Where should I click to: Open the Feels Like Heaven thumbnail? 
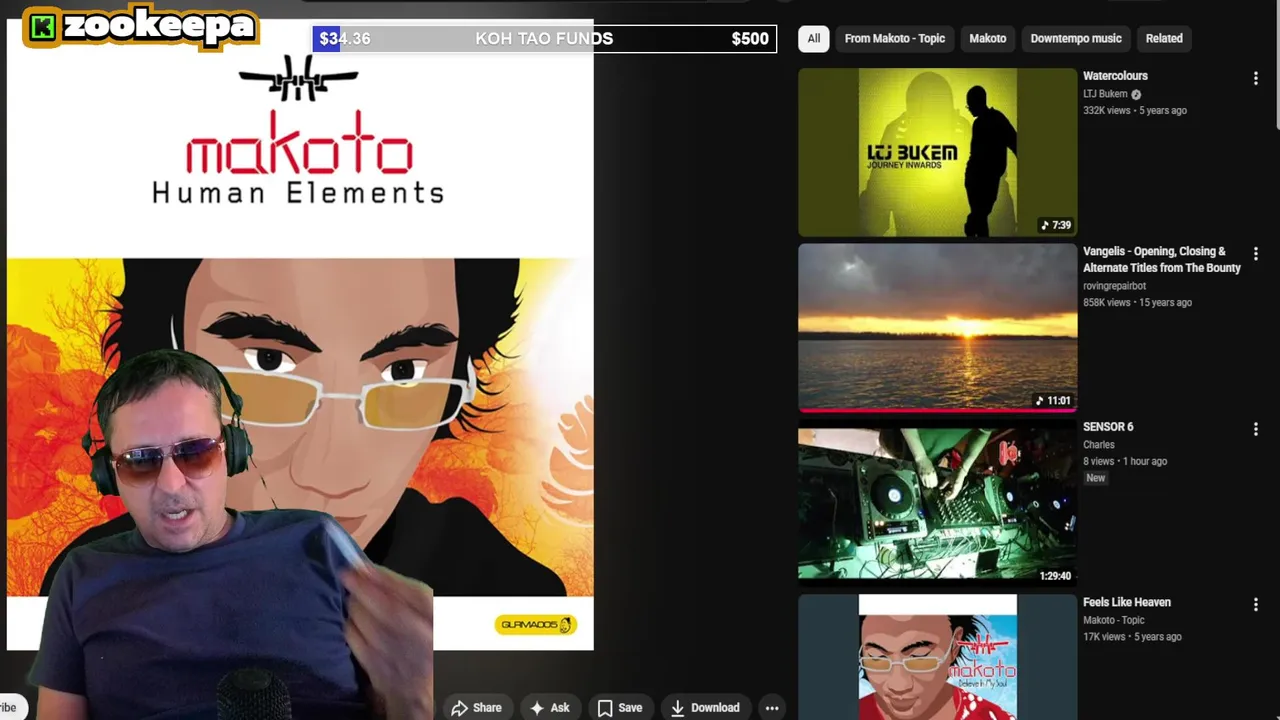click(937, 657)
